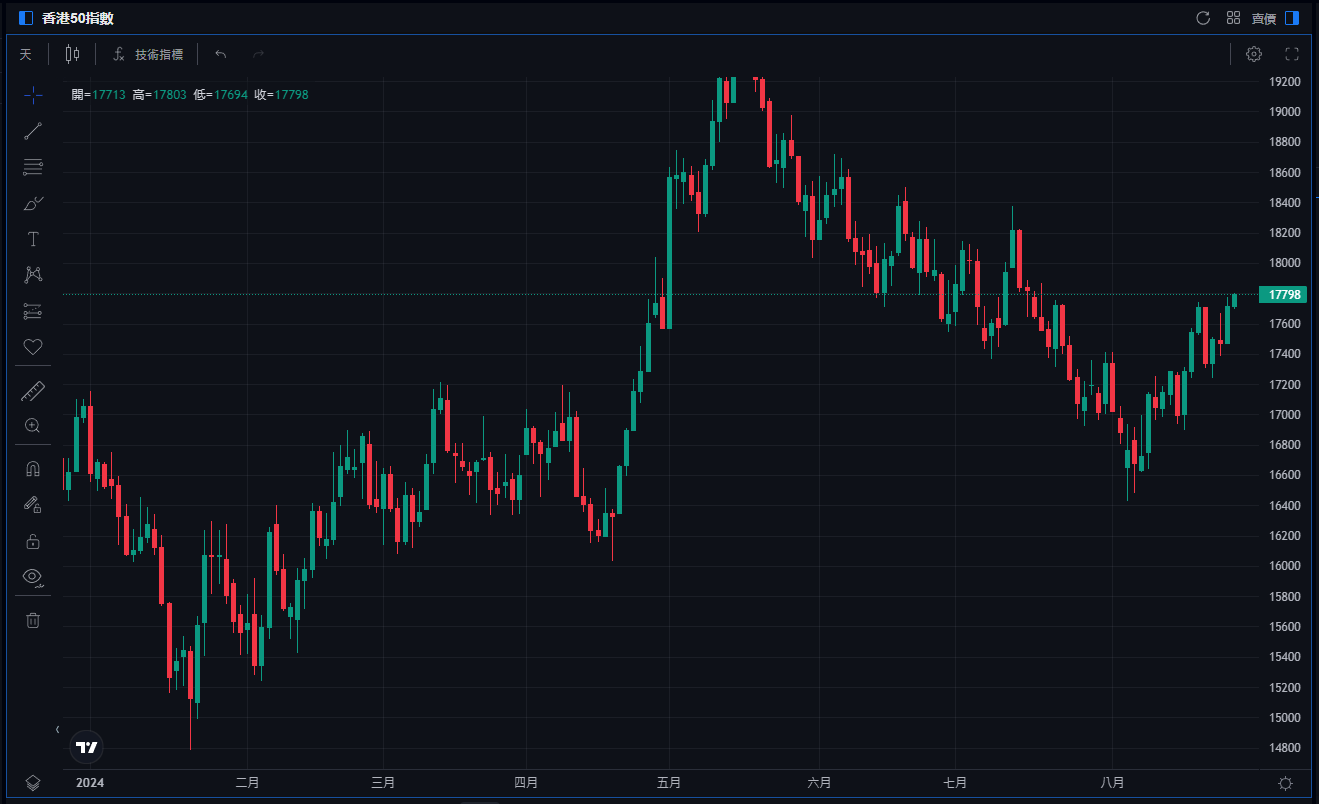The width and height of the screenshot is (1319, 804).
Task: Click the 17798 current price label
Action: (x=1283, y=294)
